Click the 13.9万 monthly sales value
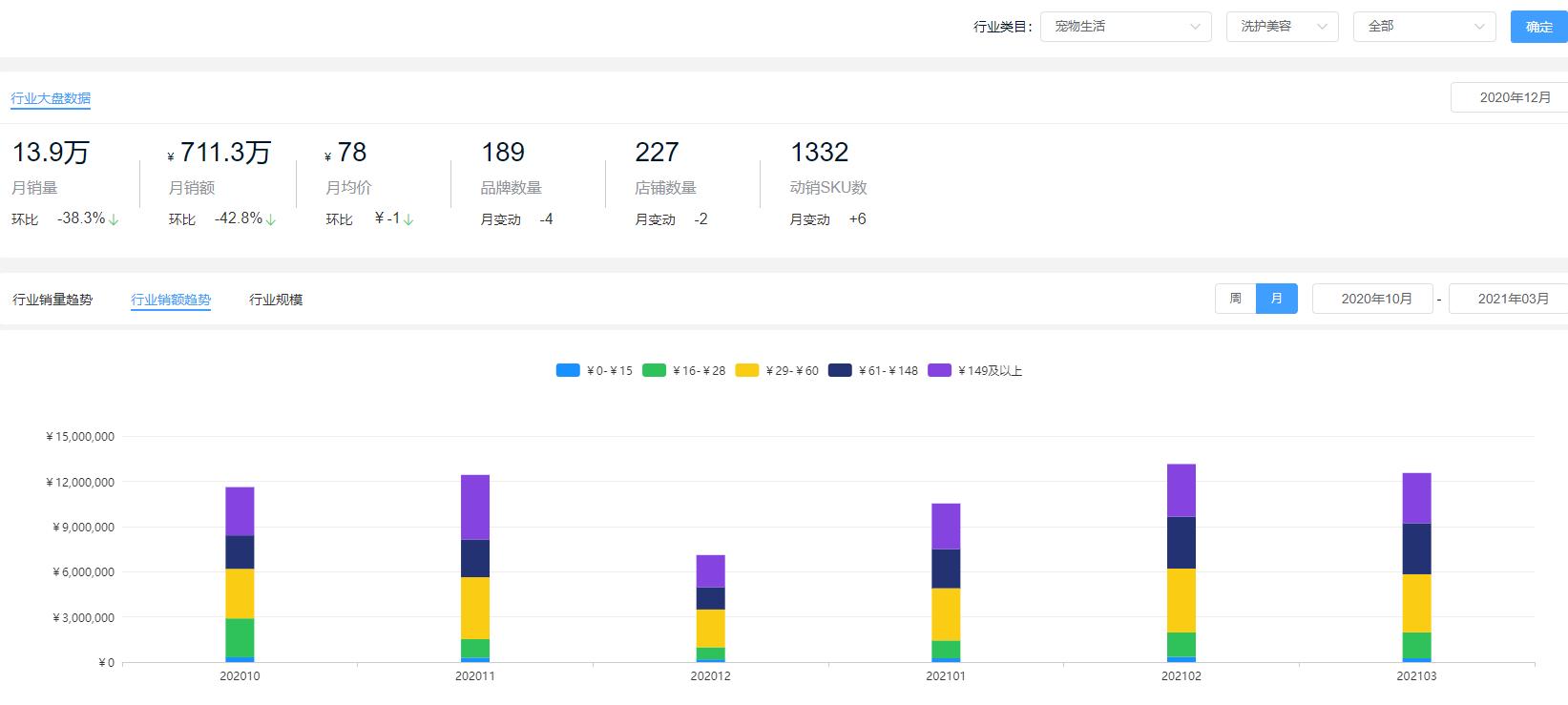This screenshot has height=705, width=1568. coord(51,153)
